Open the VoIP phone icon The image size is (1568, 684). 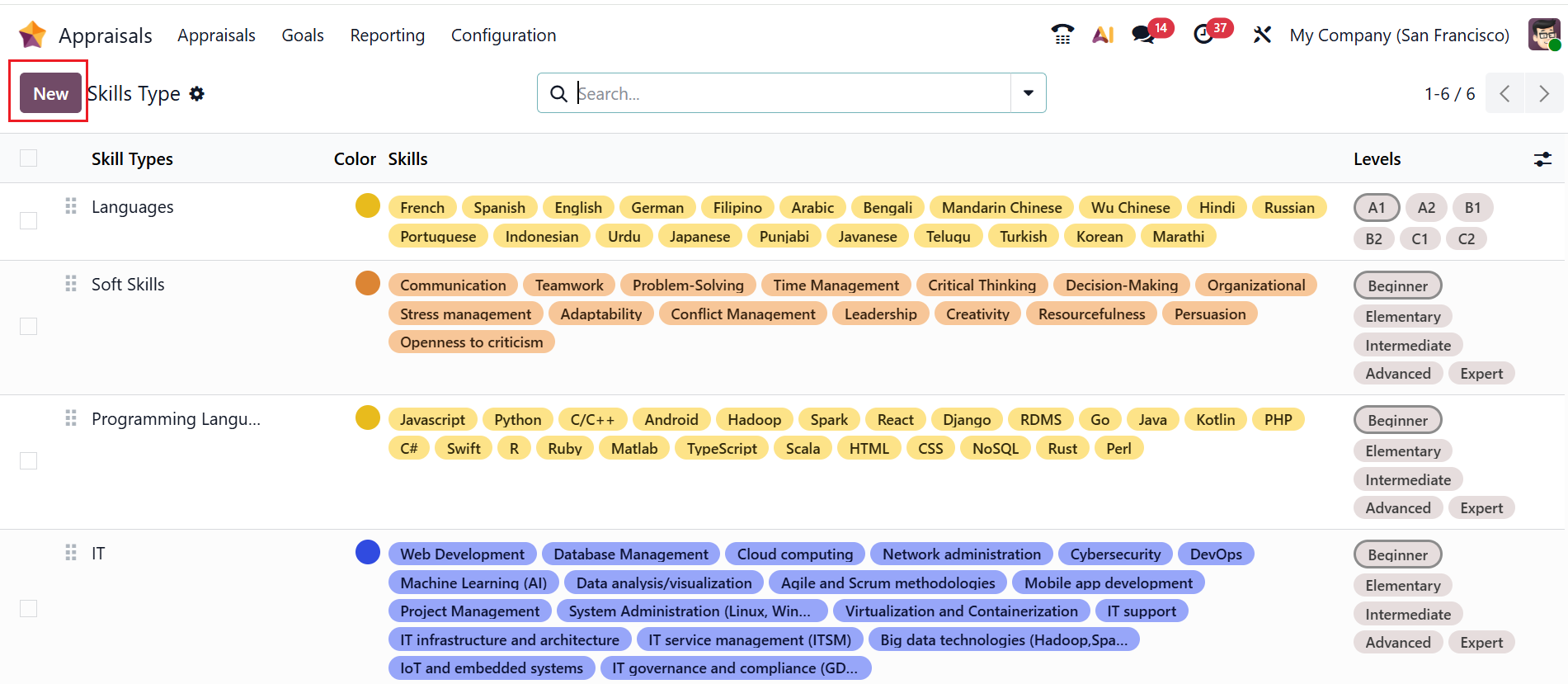tap(1062, 35)
